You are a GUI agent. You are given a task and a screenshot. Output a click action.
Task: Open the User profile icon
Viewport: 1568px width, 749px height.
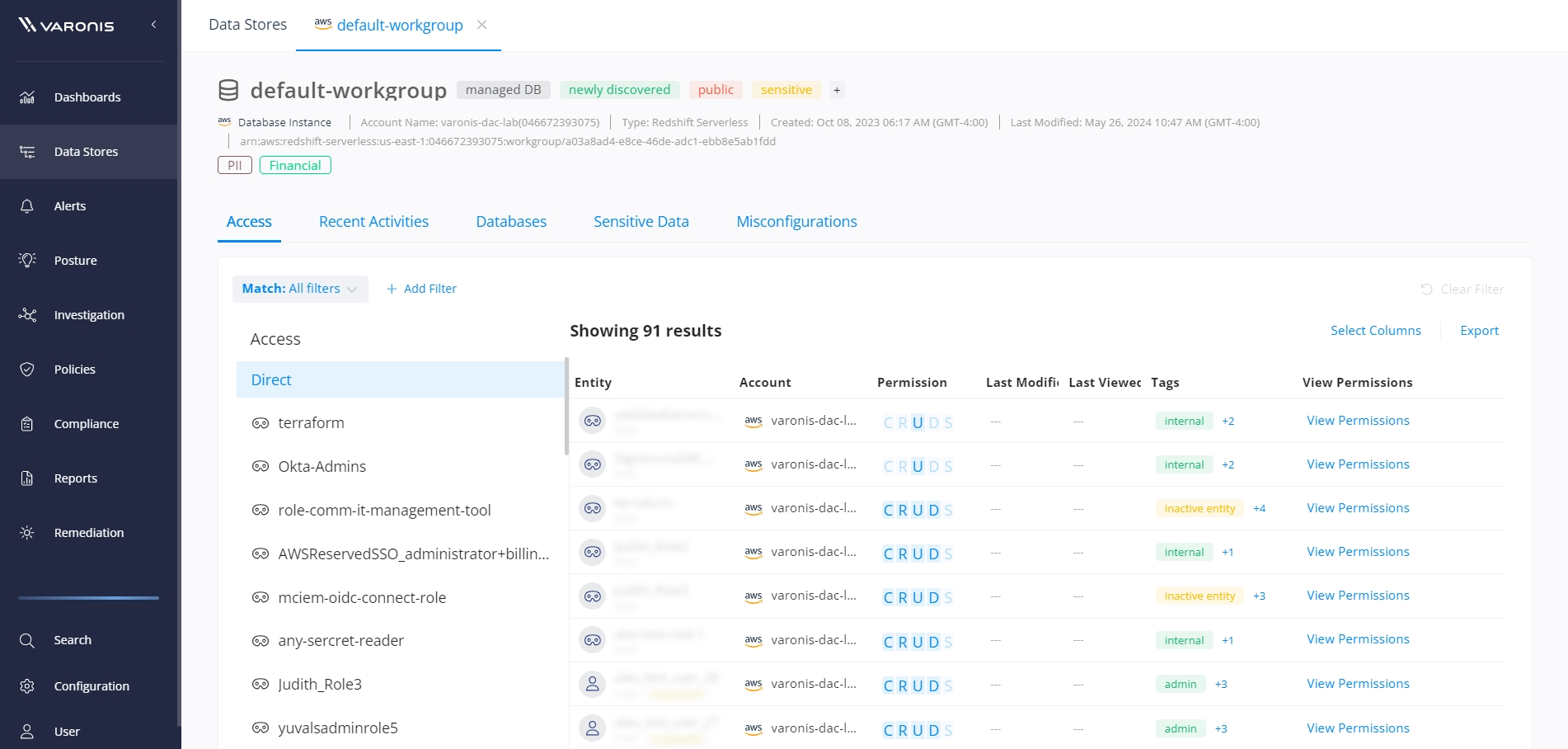[x=27, y=732]
